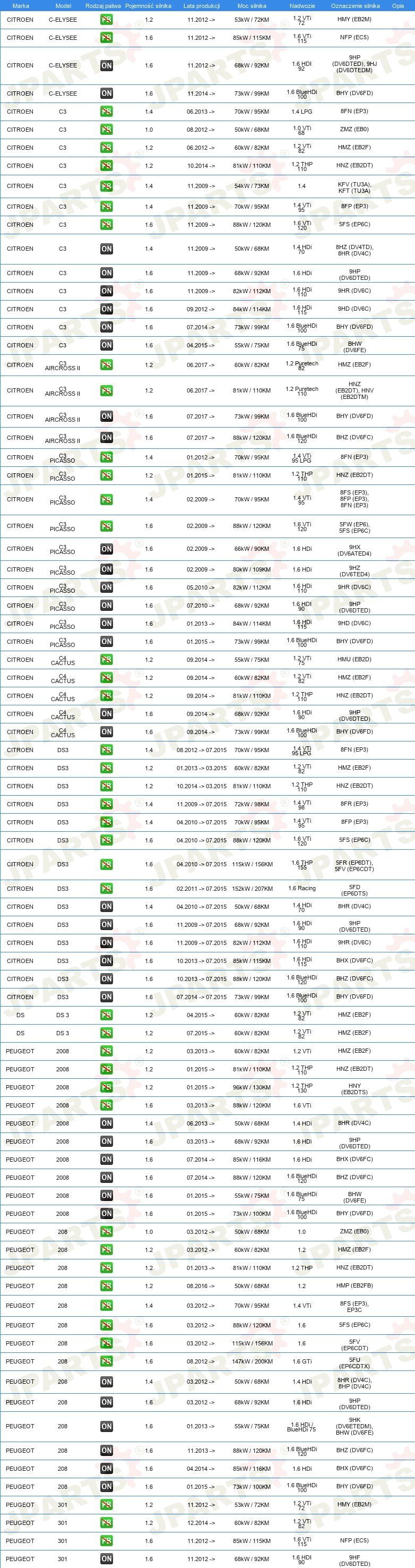Screen dimensions: 415x1568
Task: Click ON icon in Peugeot 301 9HF (DV6DTED) row
Action: pyautogui.click(x=107, y=1560)
